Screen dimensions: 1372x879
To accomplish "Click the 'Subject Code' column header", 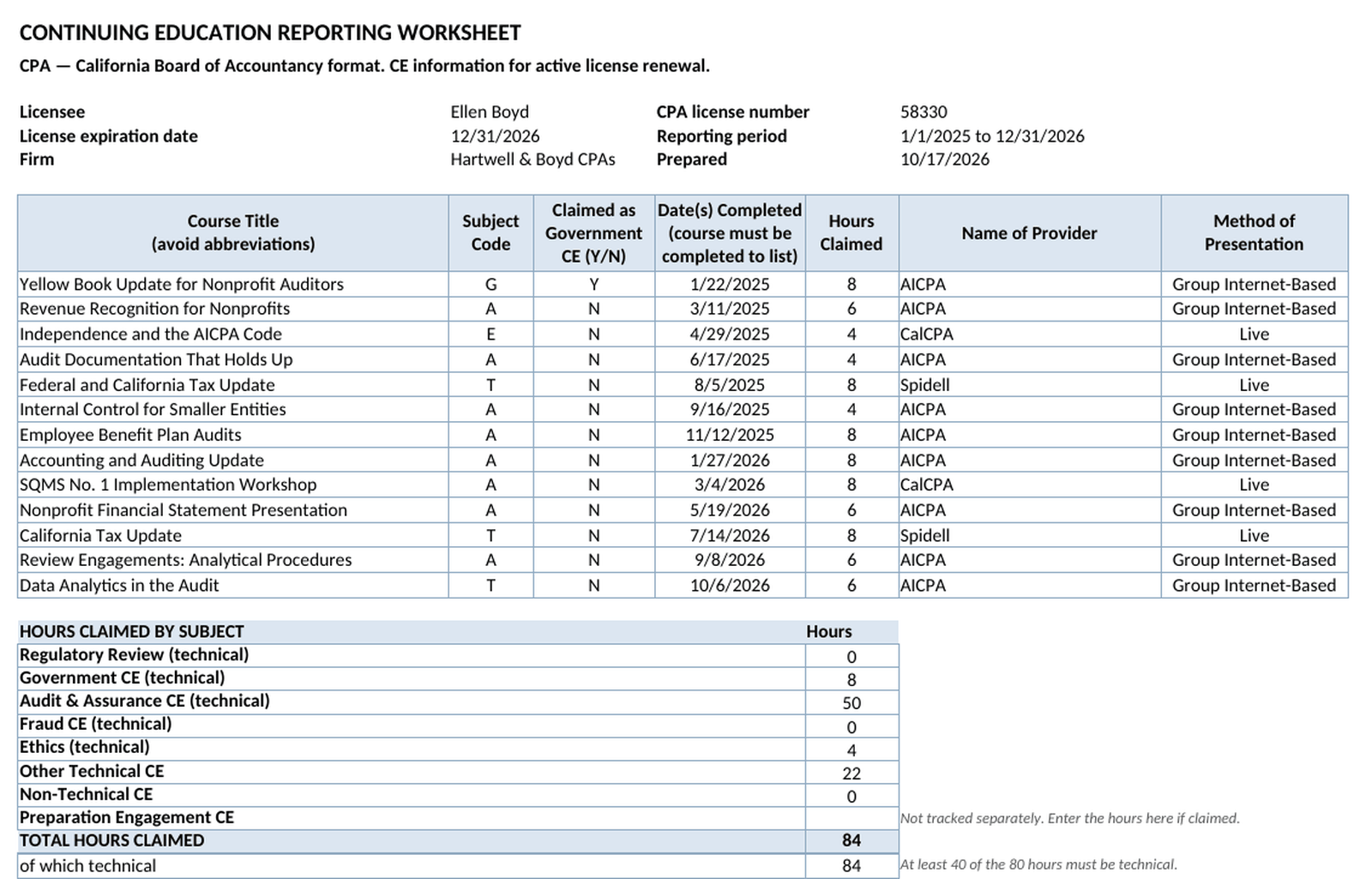I will click(490, 232).
